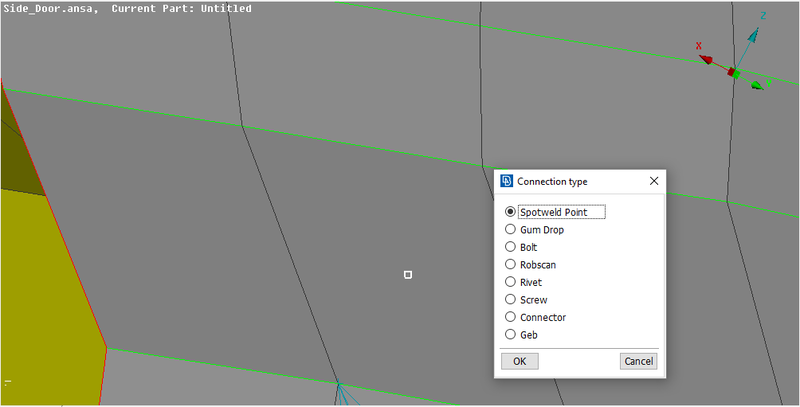Pick the Geb connection type

[510, 335]
